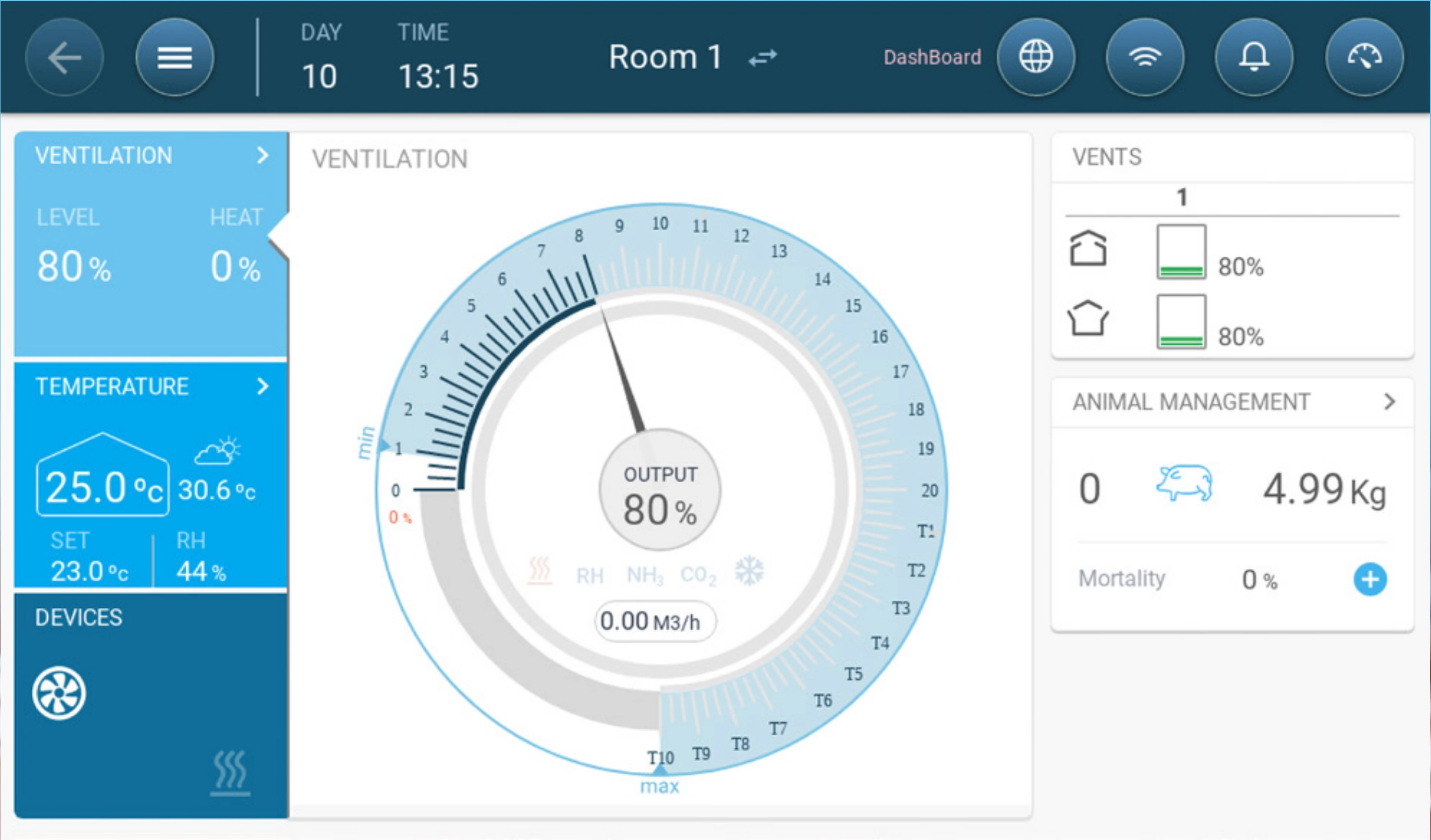Click the upper vent house icon
This screenshot has height=840, width=1431.
click(x=1088, y=248)
